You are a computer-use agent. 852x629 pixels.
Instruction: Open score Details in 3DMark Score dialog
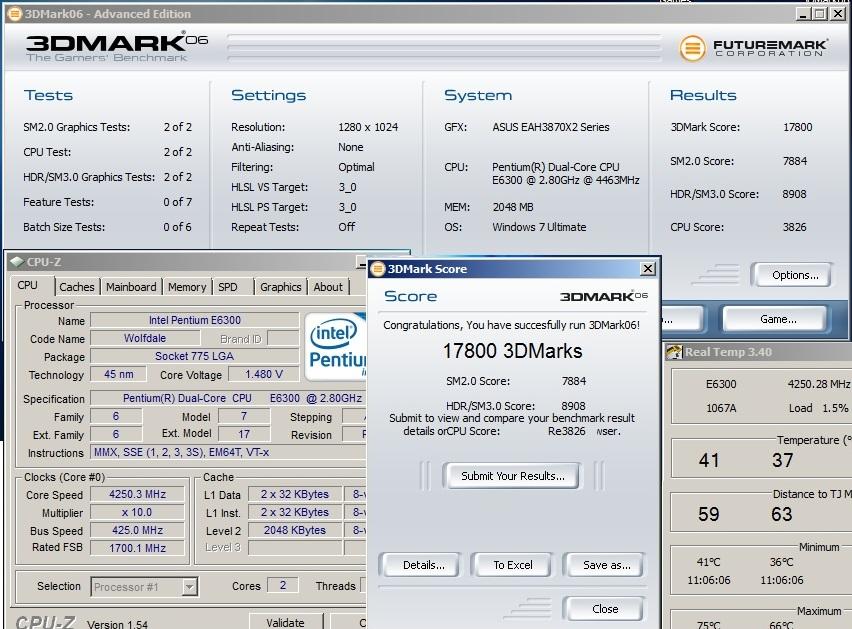pyautogui.click(x=423, y=565)
